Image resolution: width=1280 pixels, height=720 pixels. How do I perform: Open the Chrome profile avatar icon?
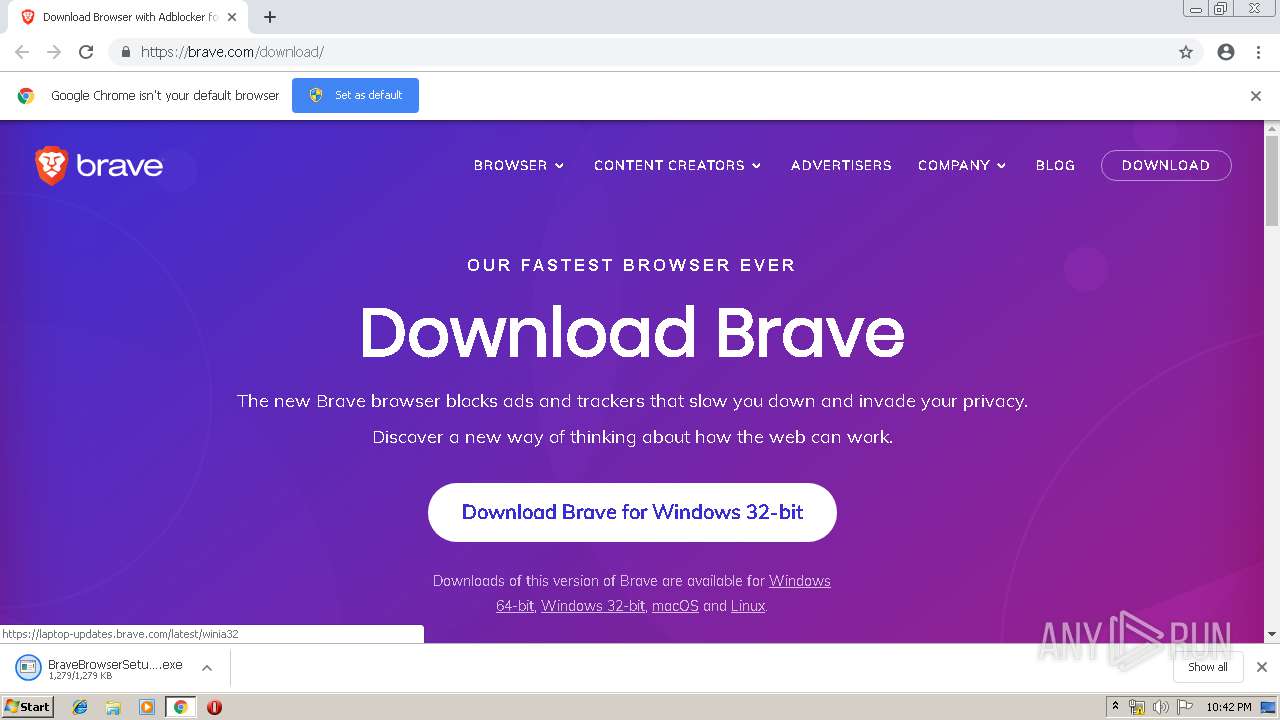(1226, 52)
